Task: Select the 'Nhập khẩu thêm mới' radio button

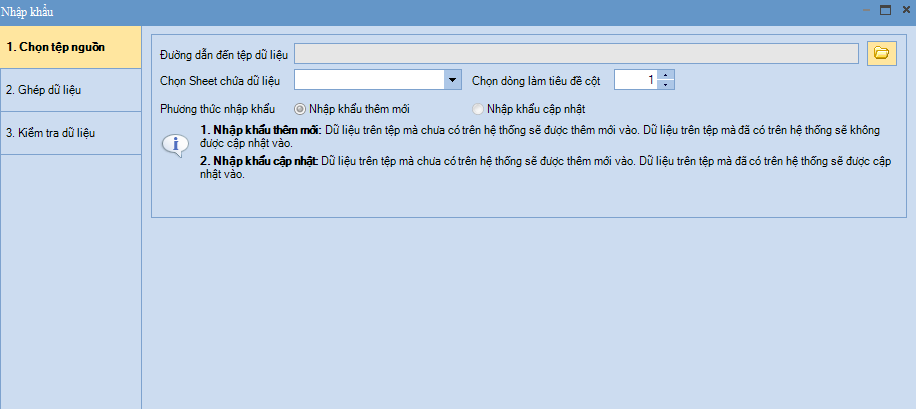Action: click(x=300, y=109)
